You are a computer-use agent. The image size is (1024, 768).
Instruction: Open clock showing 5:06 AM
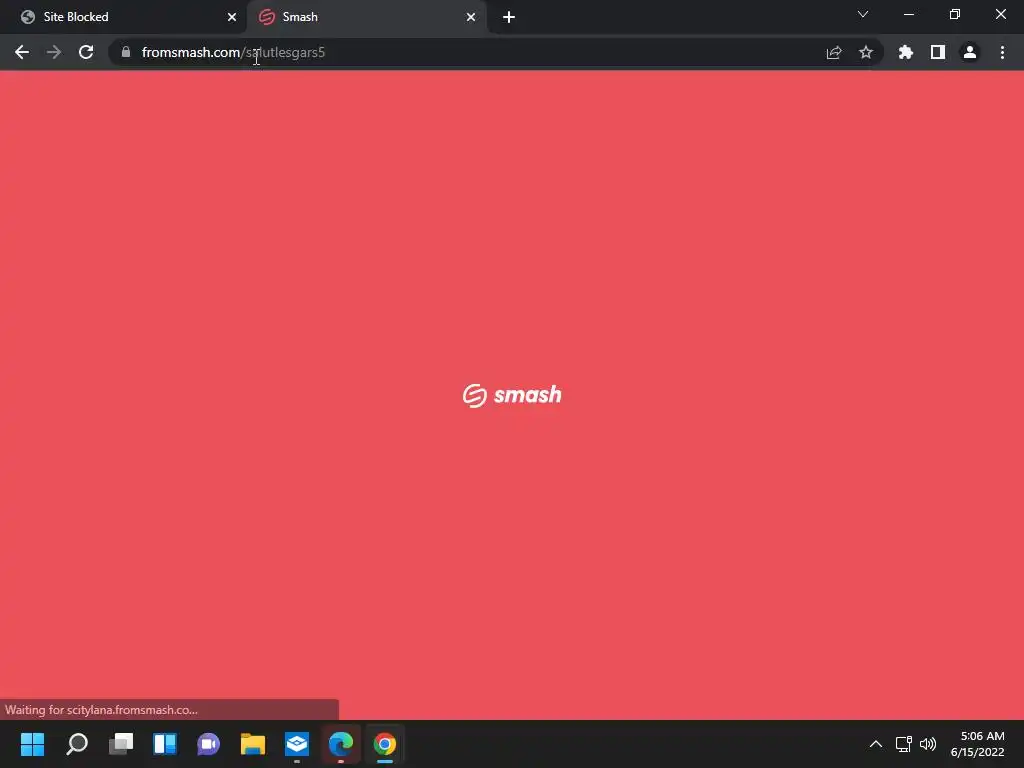pos(978,744)
